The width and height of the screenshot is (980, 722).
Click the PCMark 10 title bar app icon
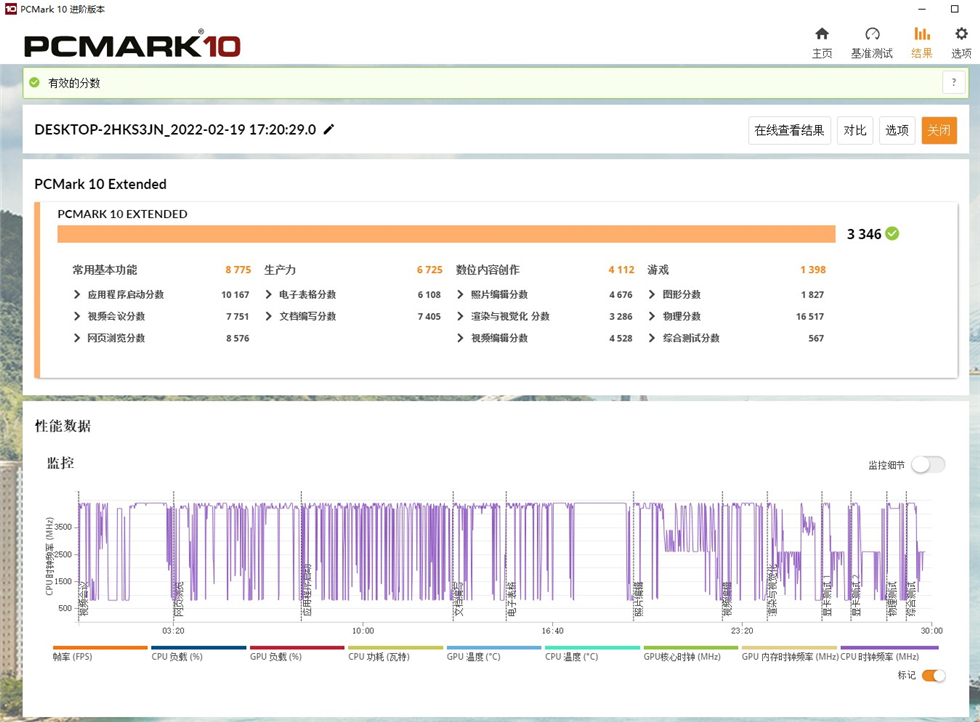tap(11, 9)
